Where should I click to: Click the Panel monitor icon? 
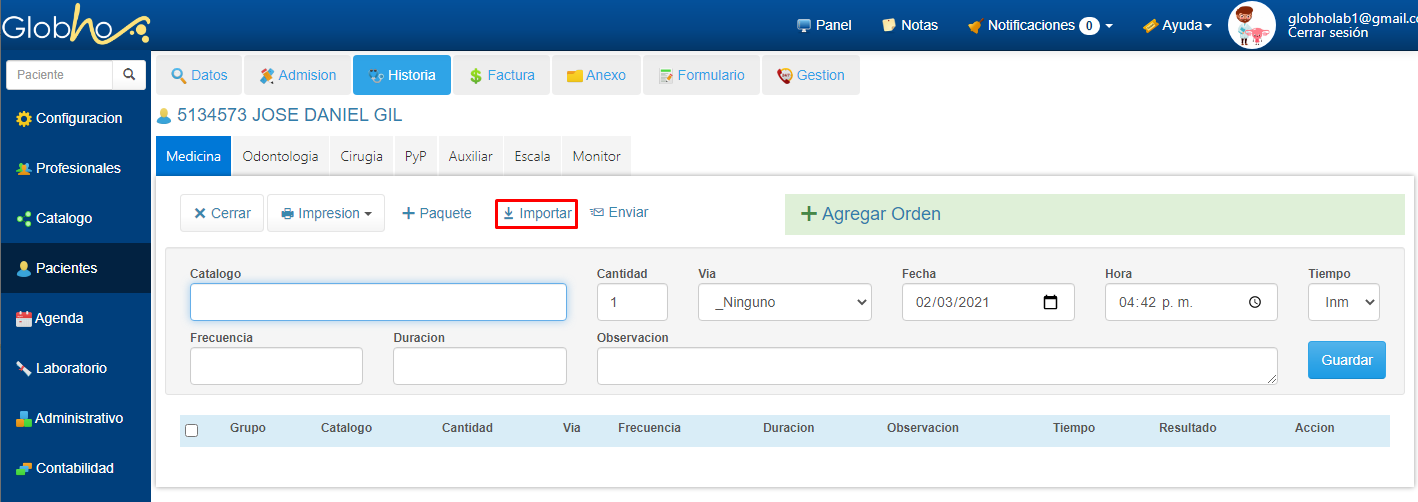pos(803,25)
